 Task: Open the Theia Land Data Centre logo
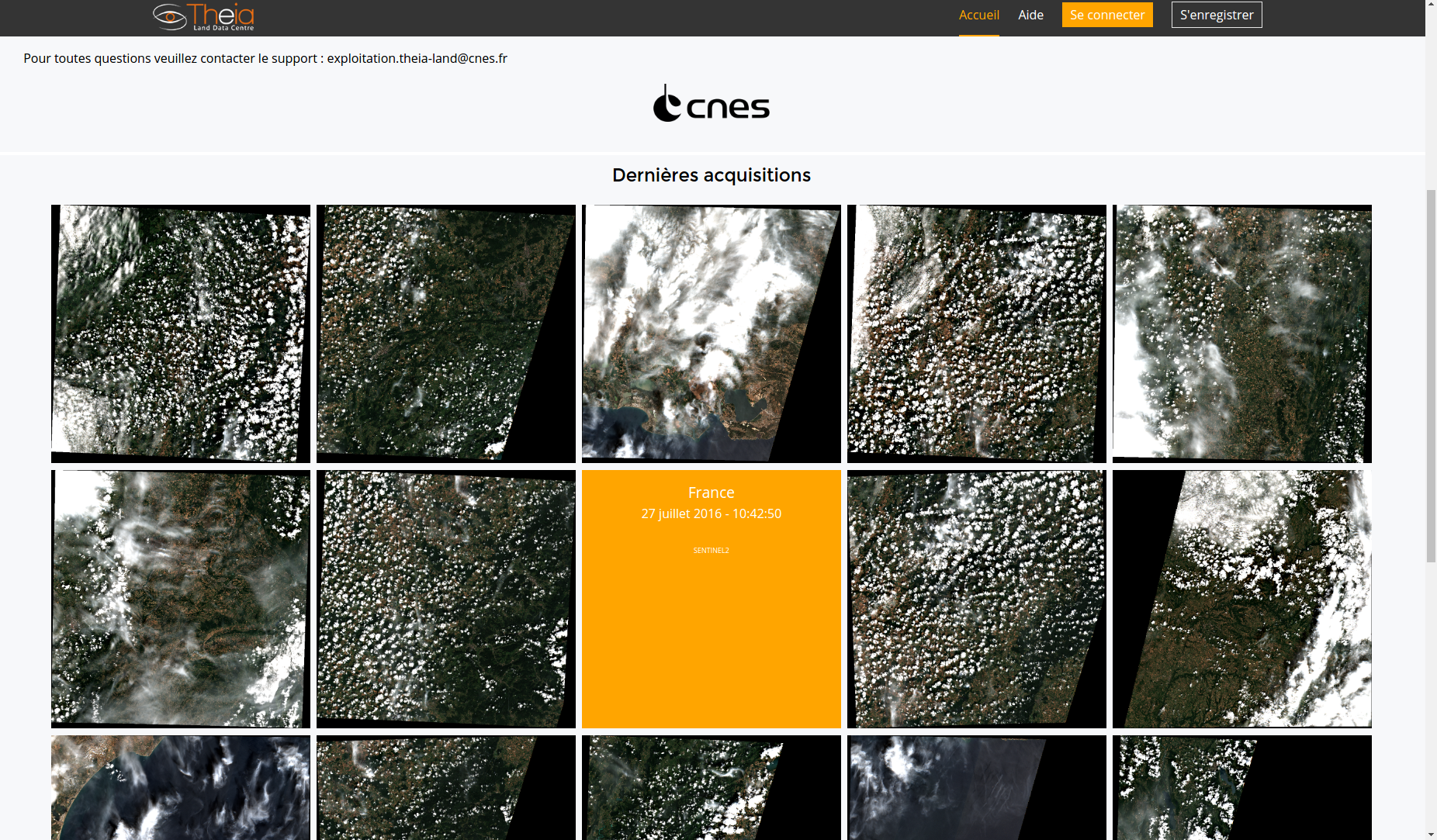click(x=203, y=17)
